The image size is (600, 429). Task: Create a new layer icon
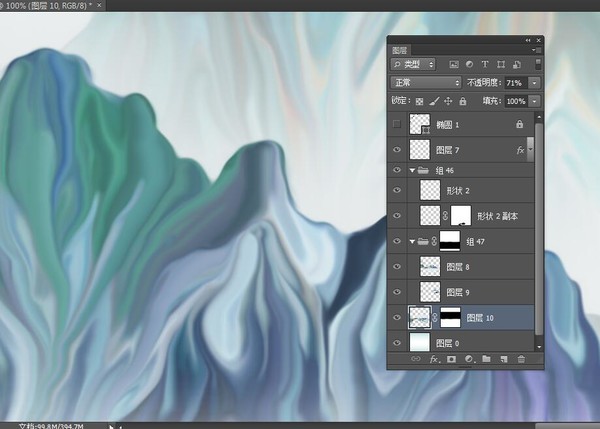(x=504, y=359)
